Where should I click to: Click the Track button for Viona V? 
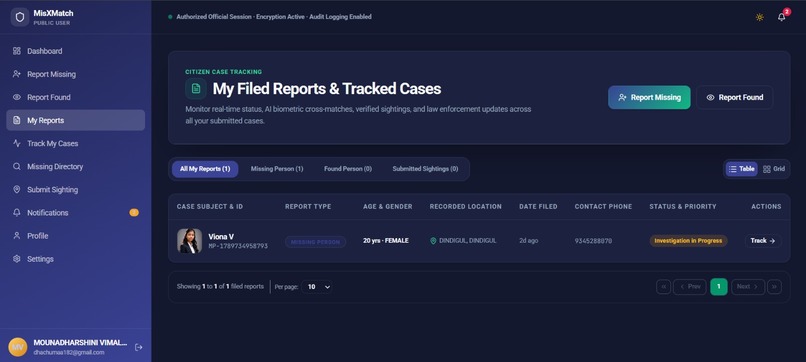coord(763,241)
